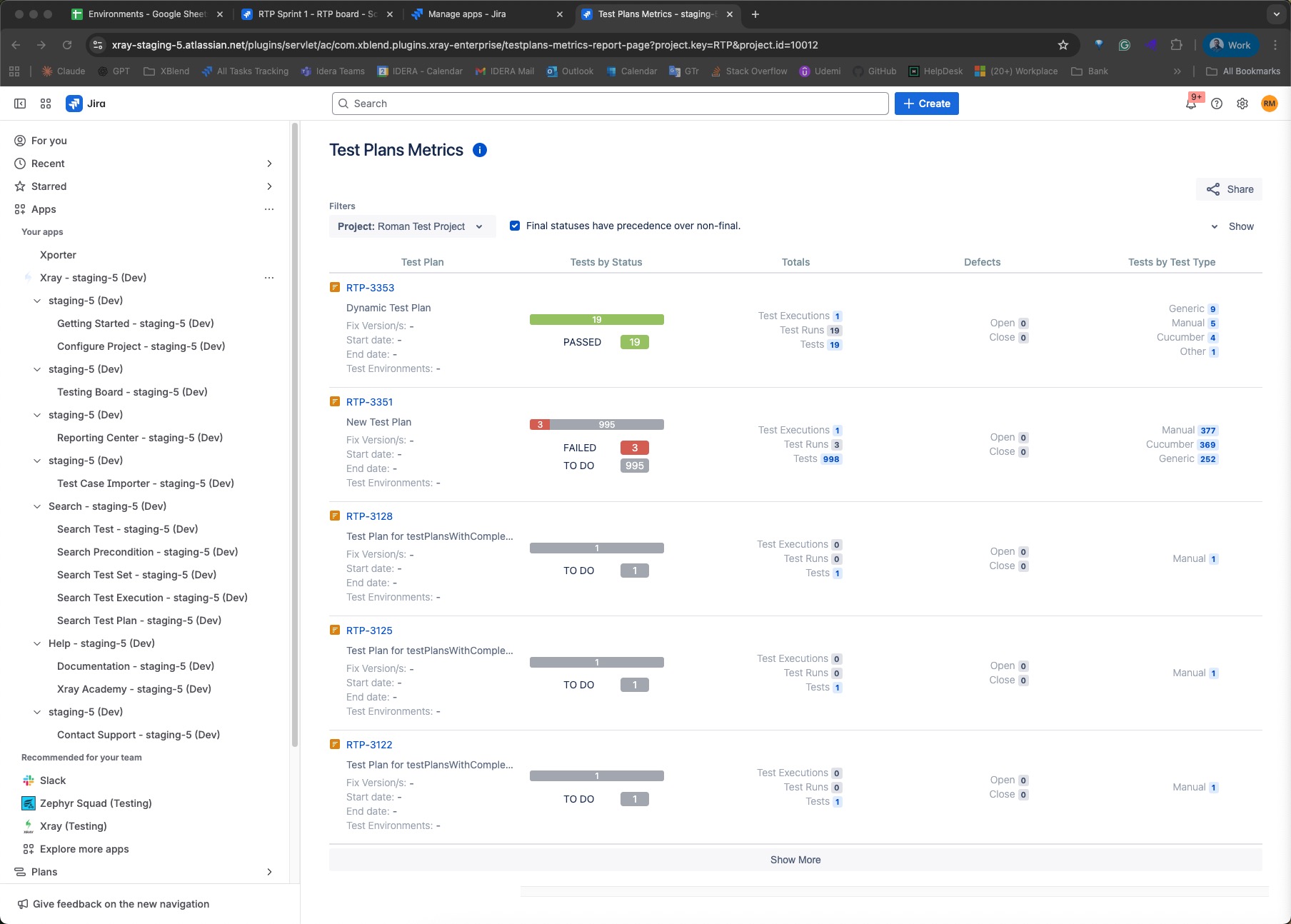
Task: Open the Project: Roman Test Project dropdown
Action: pyautogui.click(x=411, y=226)
